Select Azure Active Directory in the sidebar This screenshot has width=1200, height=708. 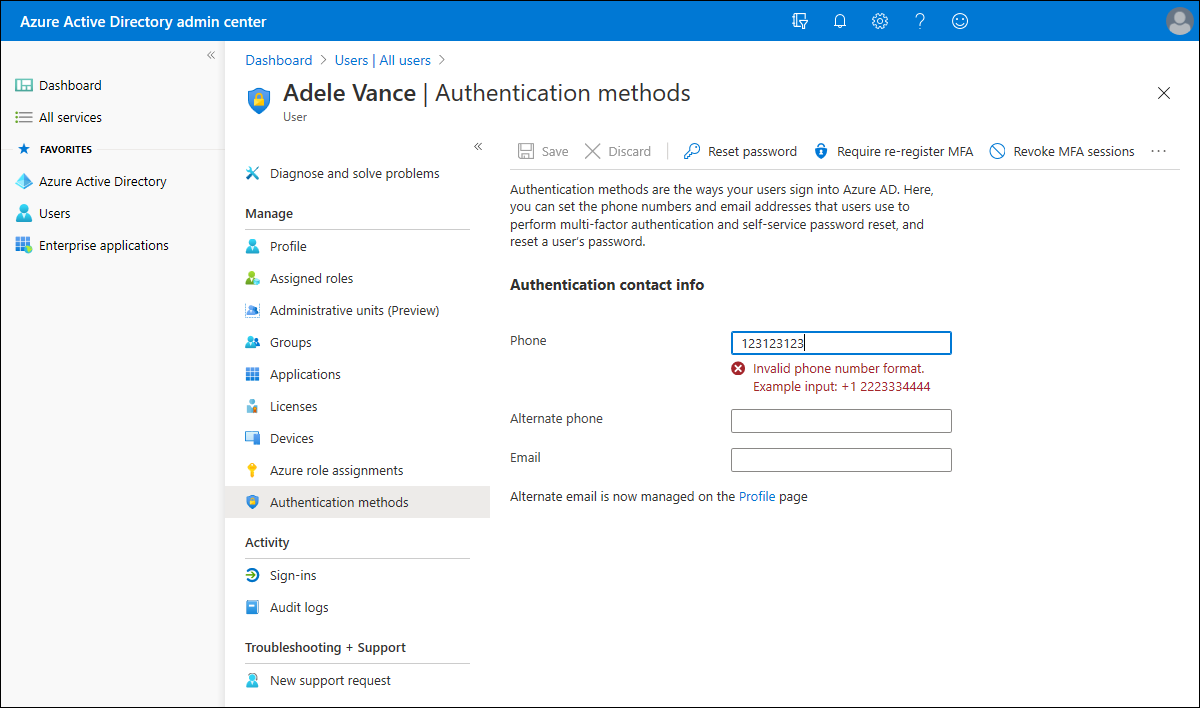103,181
